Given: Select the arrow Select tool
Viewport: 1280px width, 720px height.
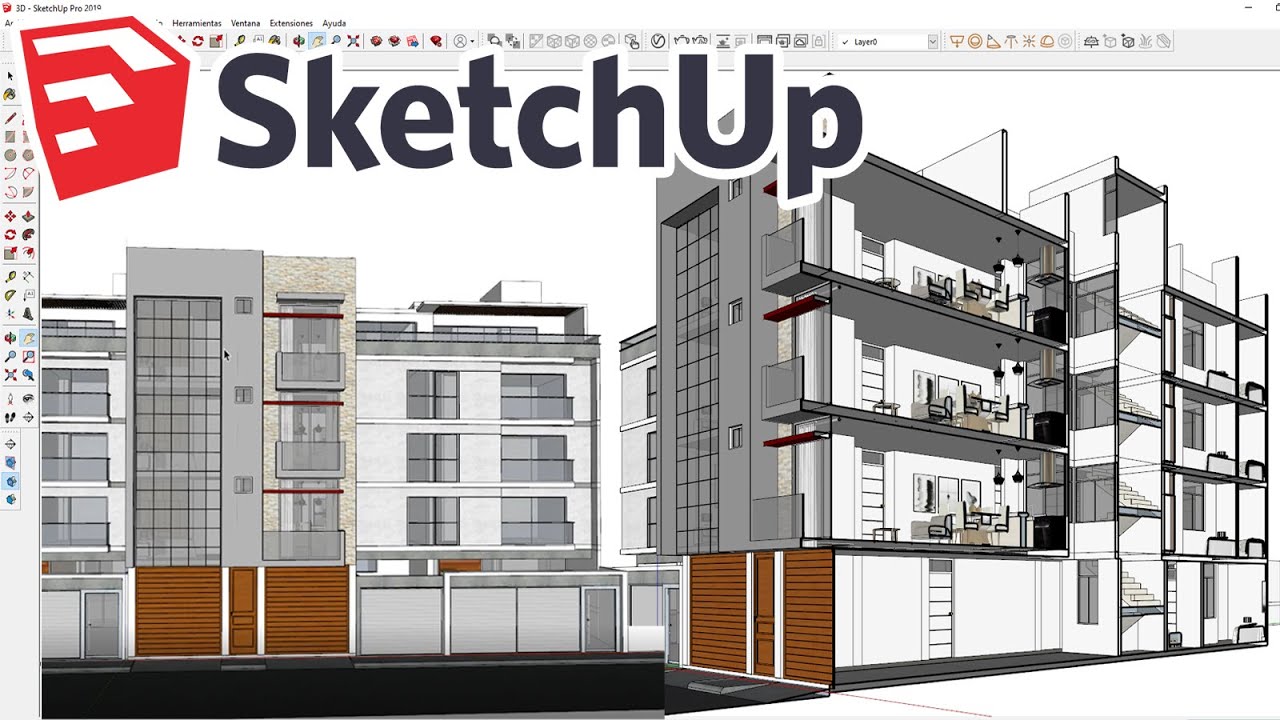Looking at the screenshot, I should click(x=10, y=76).
